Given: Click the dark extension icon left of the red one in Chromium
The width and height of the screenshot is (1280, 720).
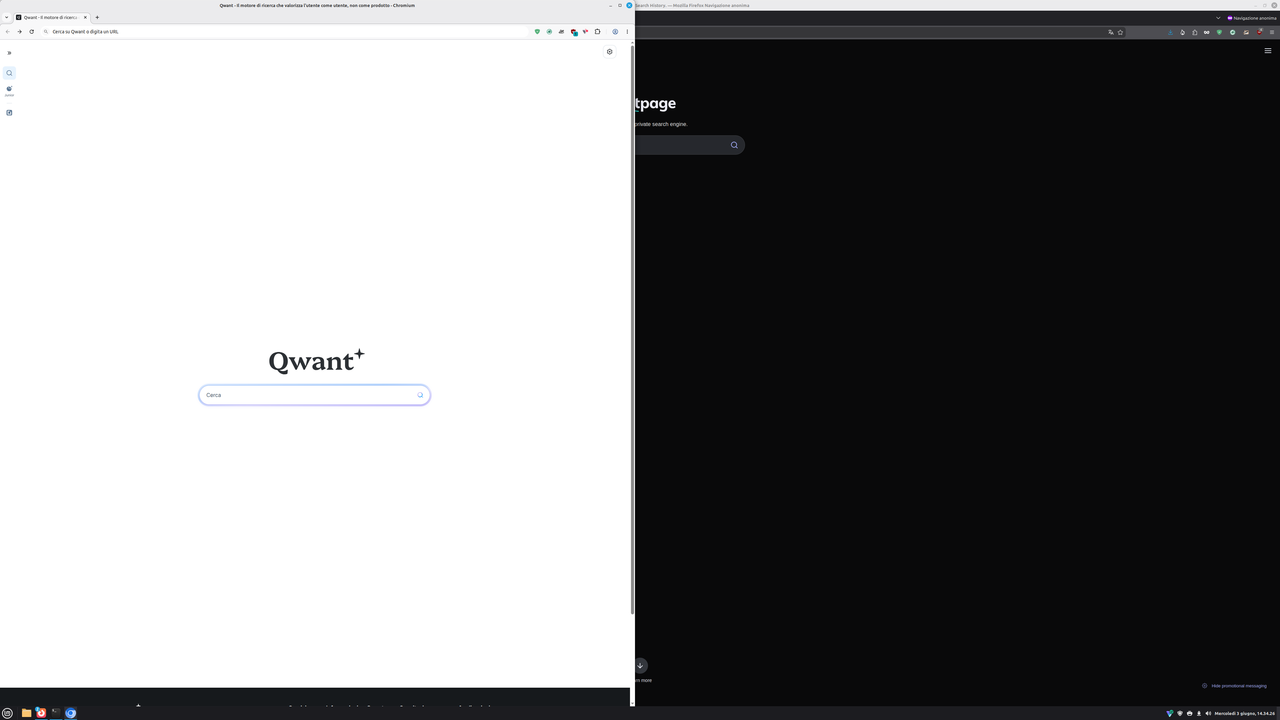Looking at the screenshot, I should (x=561, y=31).
